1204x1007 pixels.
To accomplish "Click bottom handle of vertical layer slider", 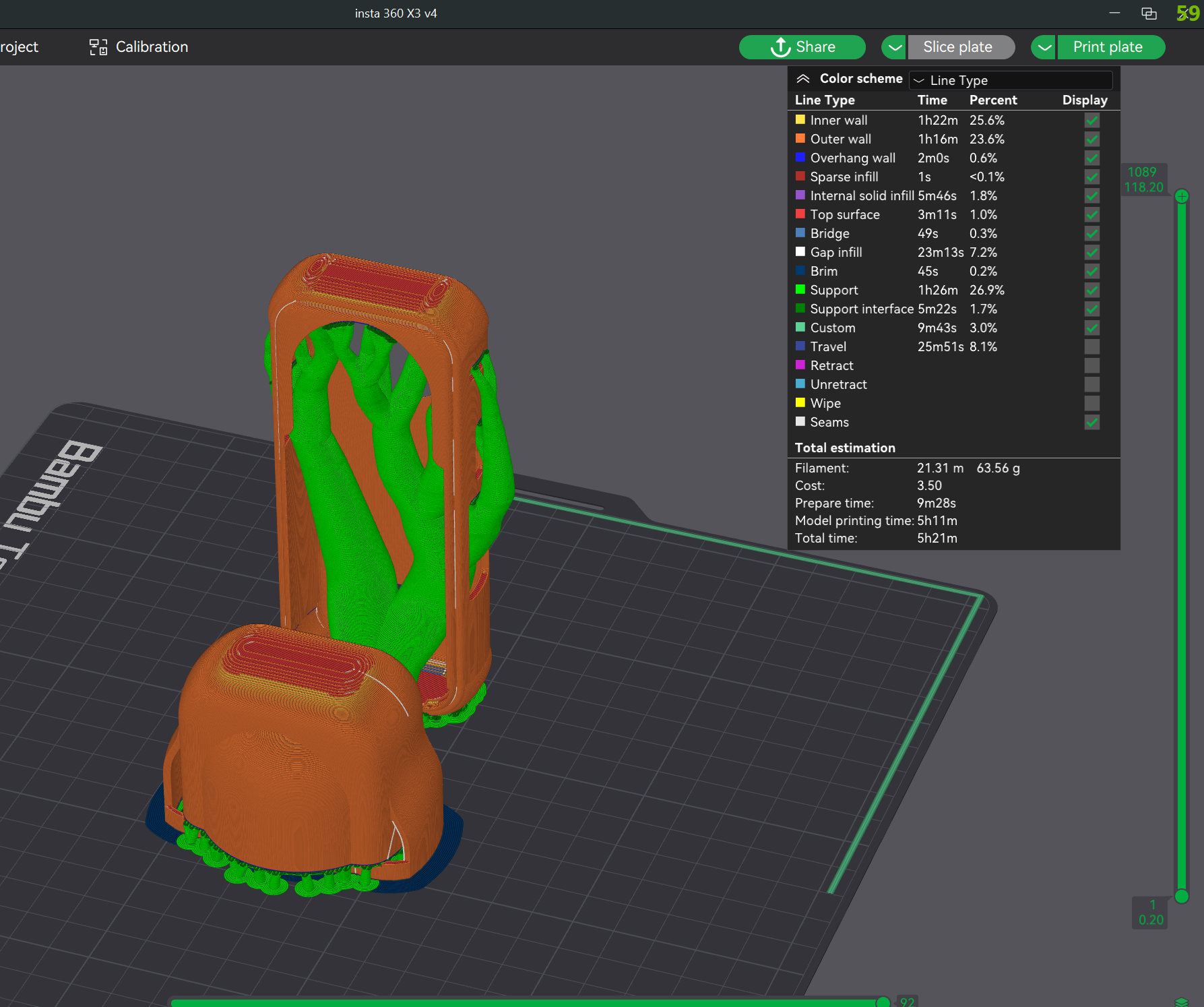I will (1182, 896).
